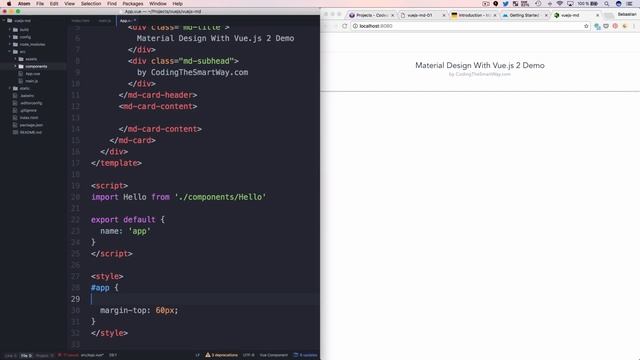The height and width of the screenshot is (360, 640).
Task: Open index.html in the tree view
Action: coord(29,118)
